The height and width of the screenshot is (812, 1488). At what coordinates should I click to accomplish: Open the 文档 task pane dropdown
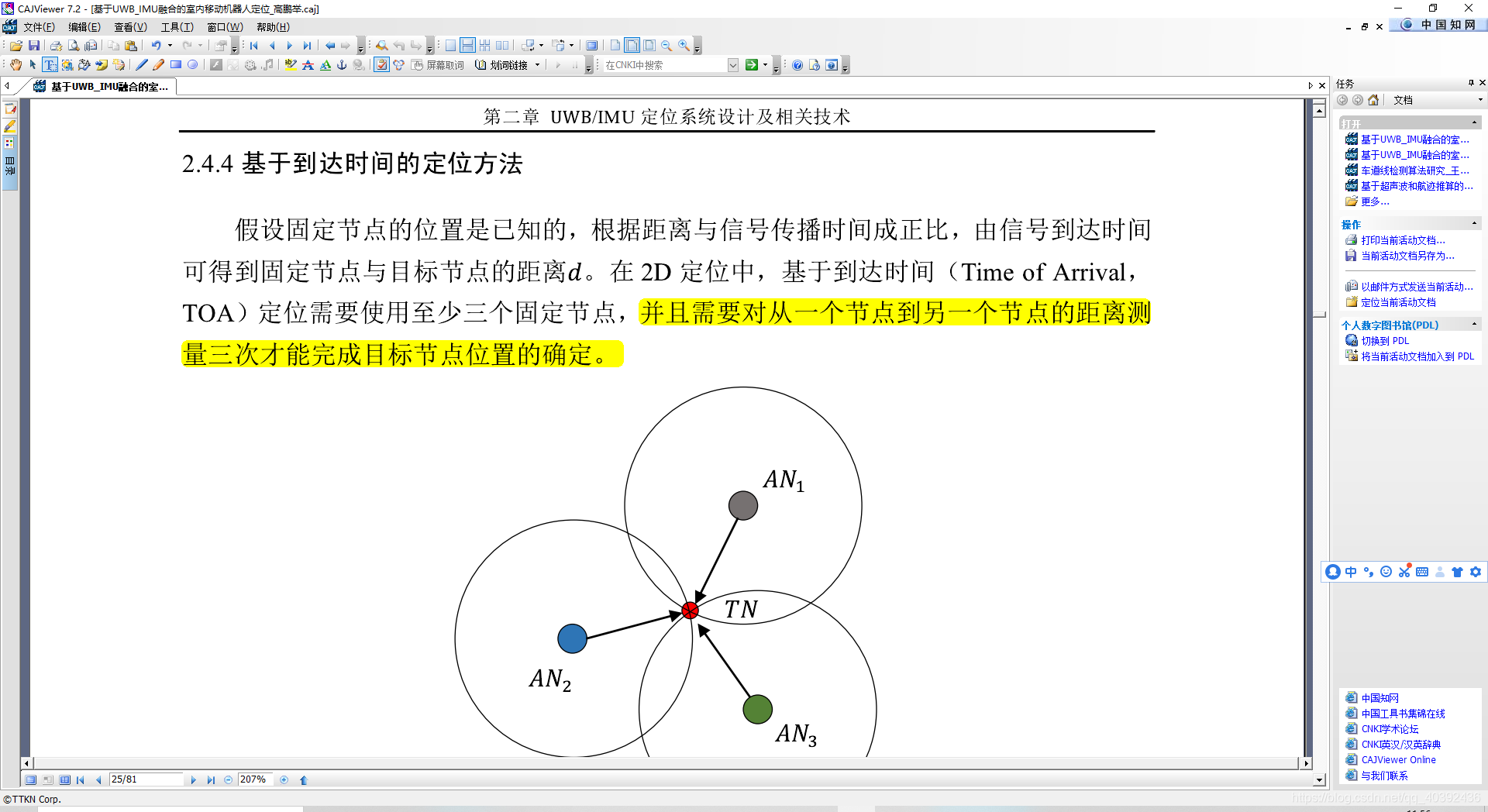[1480, 100]
